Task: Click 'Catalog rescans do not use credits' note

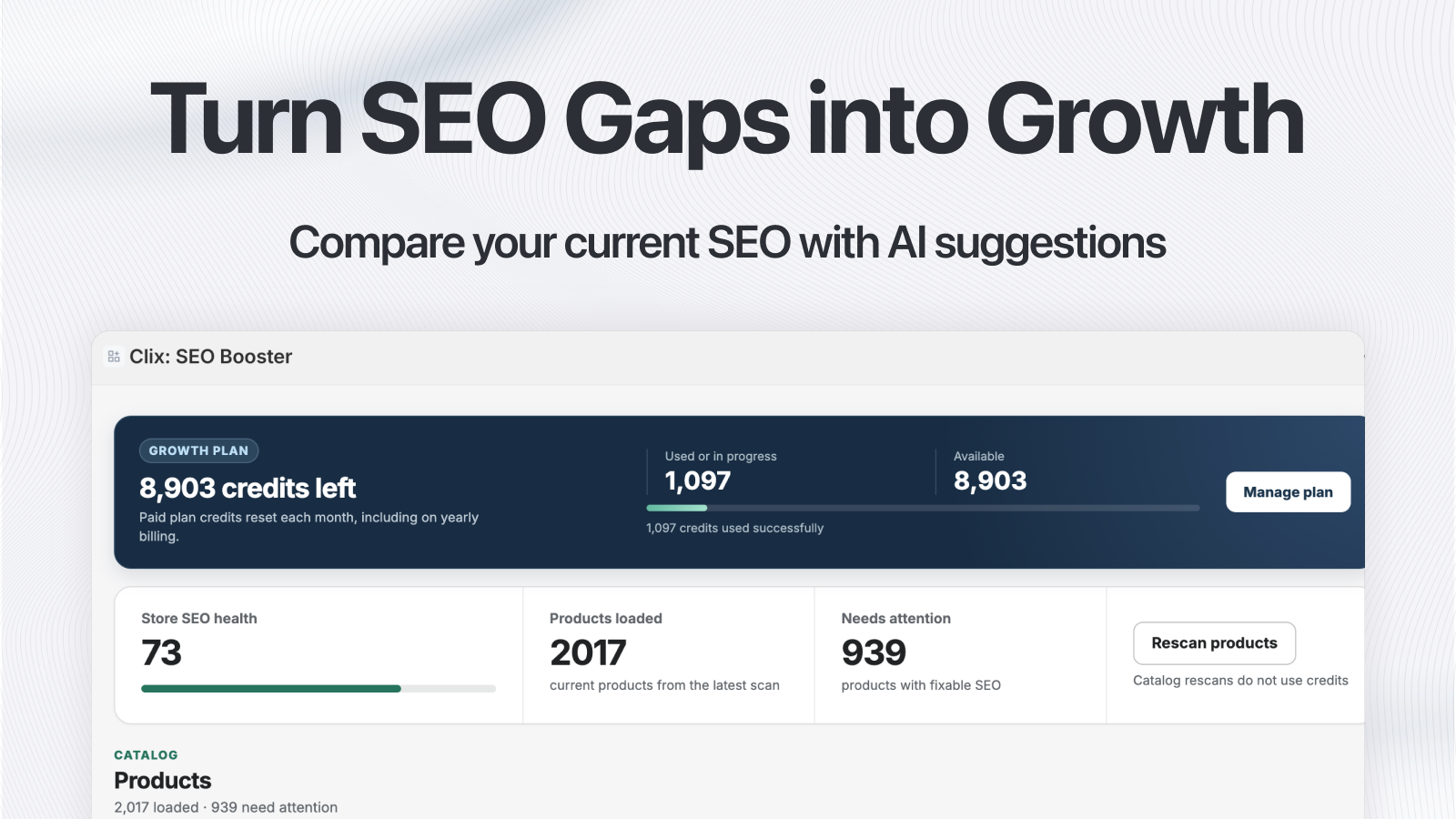Action: [x=1240, y=681]
